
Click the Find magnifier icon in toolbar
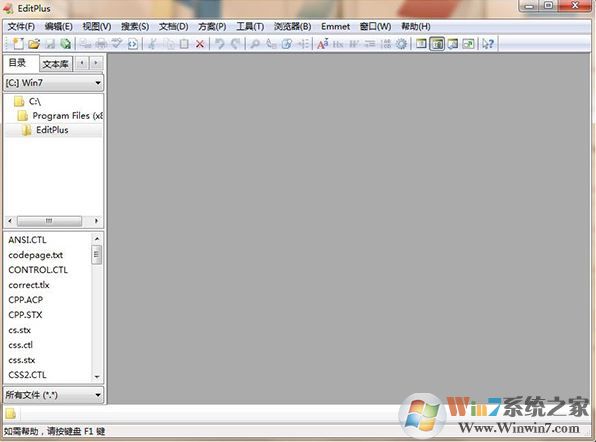coord(255,44)
